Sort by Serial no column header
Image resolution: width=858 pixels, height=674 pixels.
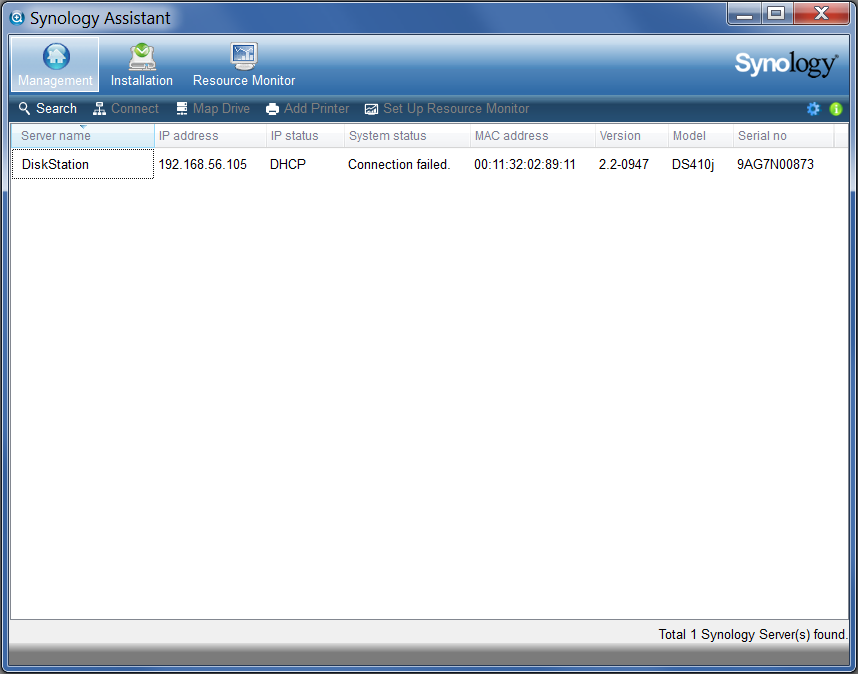click(x=784, y=136)
